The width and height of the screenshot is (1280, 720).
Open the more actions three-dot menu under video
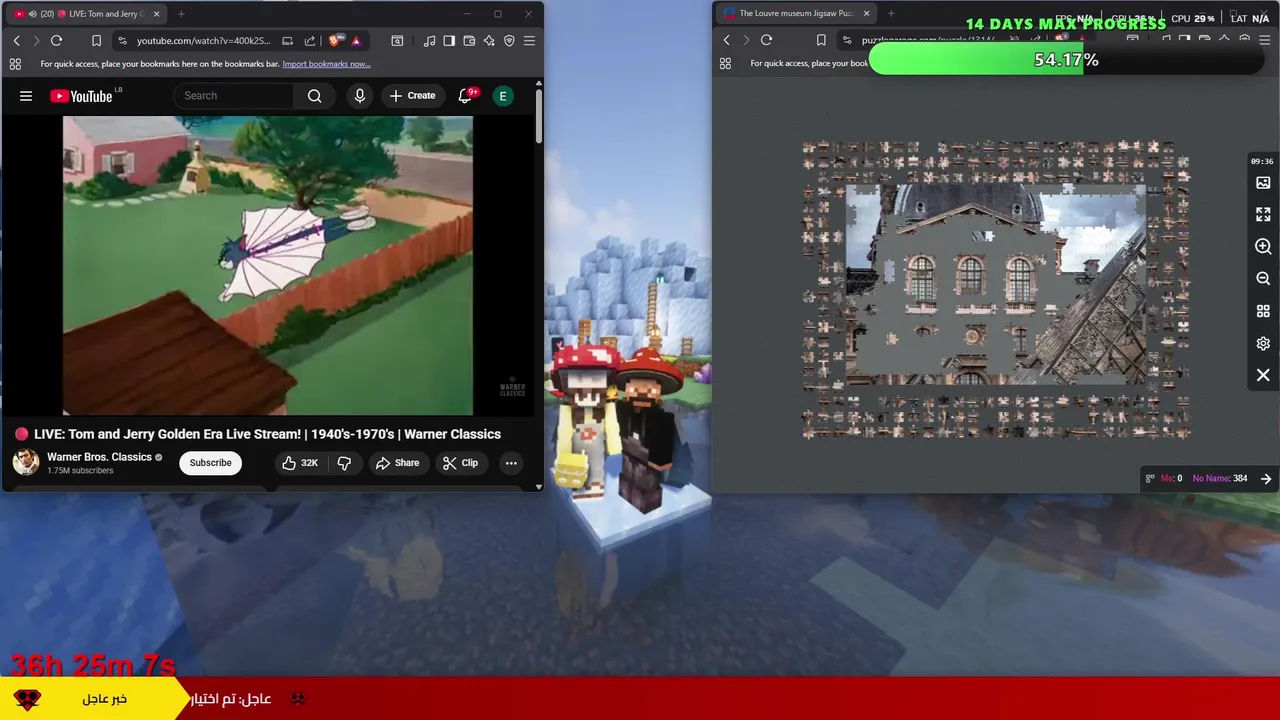(x=511, y=463)
